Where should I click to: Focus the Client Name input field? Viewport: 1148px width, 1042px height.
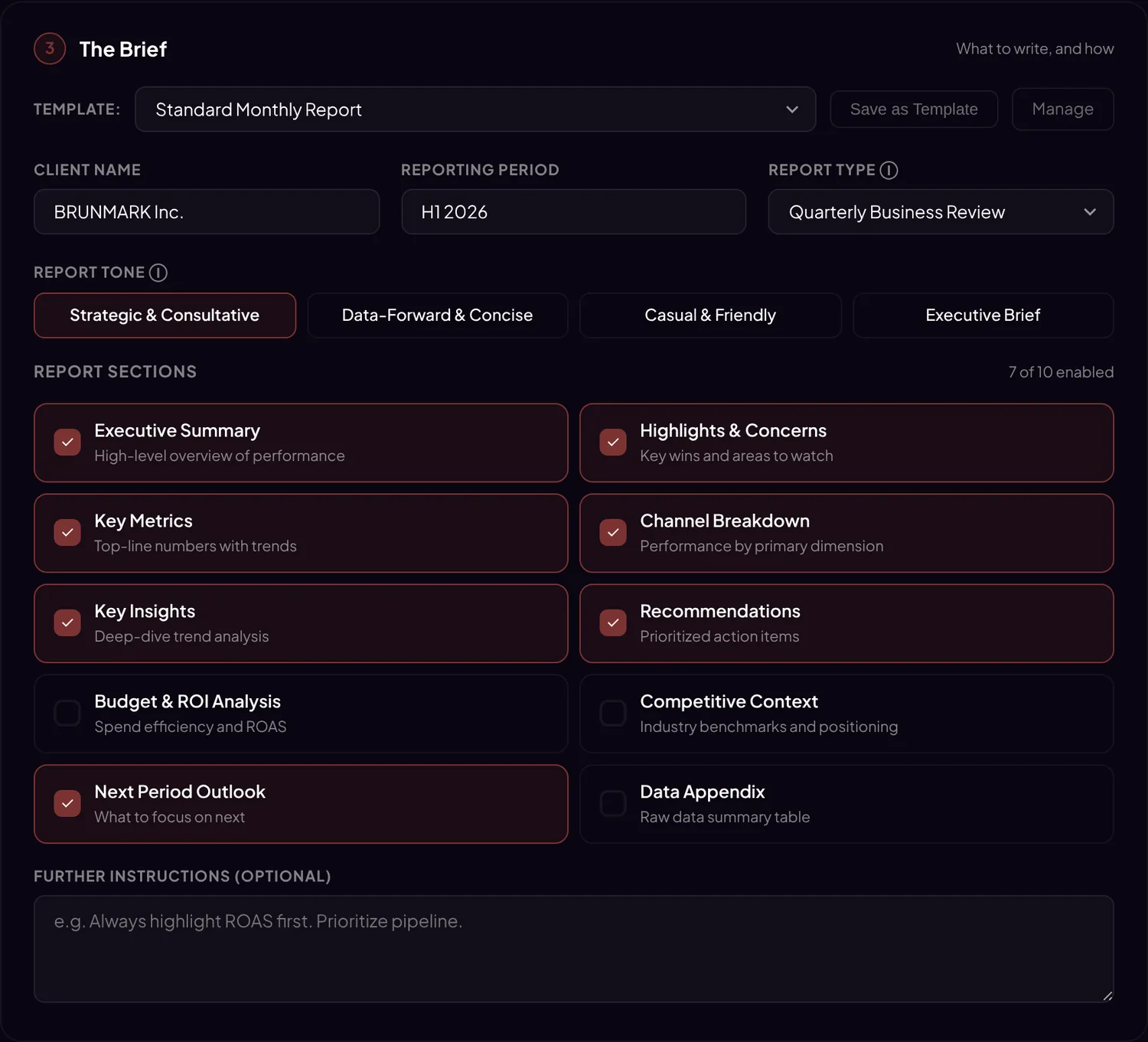tap(207, 212)
